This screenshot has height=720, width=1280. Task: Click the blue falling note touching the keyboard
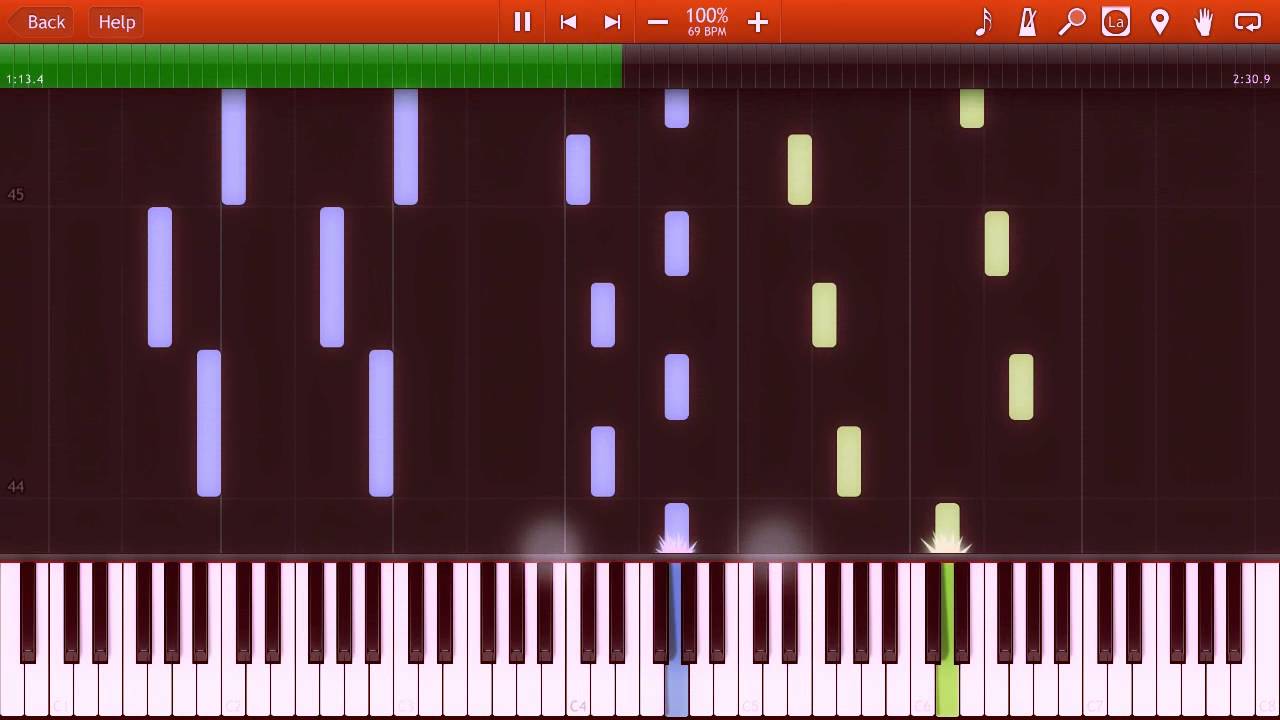pyautogui.click(x=677, y=527)
